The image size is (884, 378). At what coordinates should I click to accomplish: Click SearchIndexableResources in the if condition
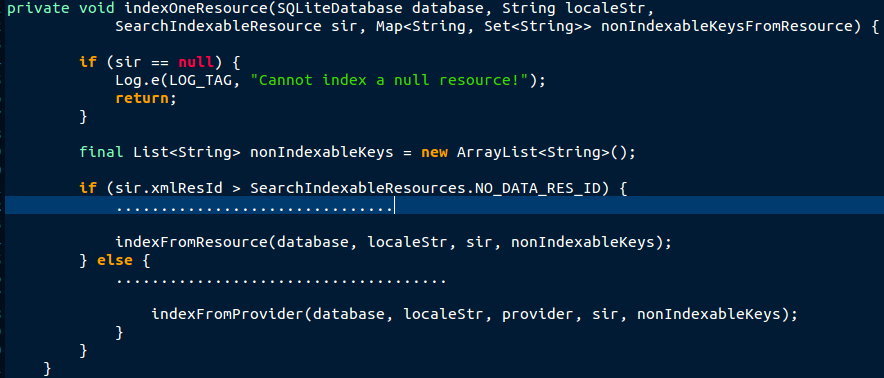pos(358,188)
